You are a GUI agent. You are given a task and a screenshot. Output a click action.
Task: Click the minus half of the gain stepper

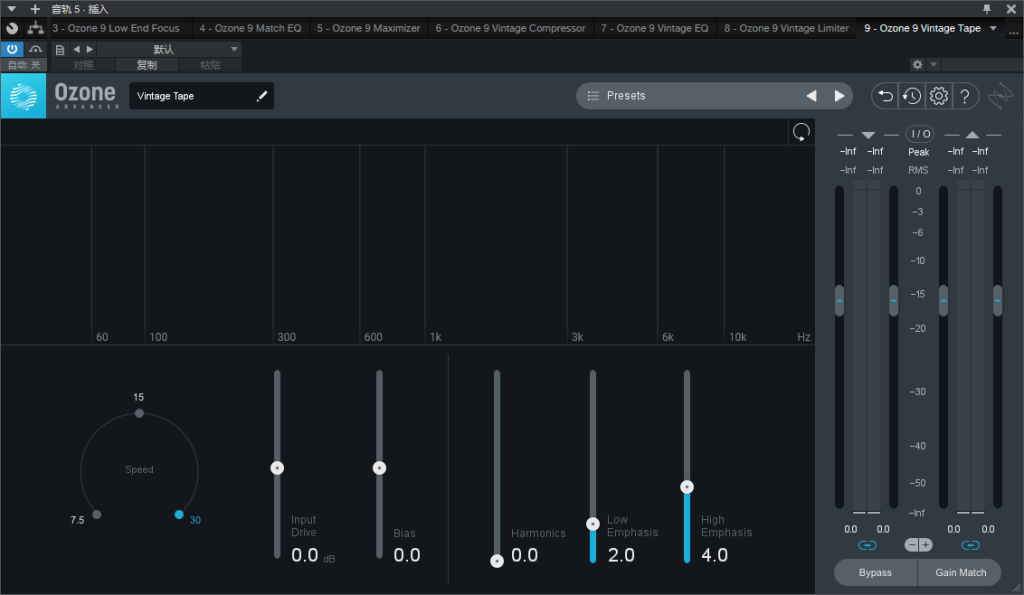pyautogui.click(x=912, y=545)
